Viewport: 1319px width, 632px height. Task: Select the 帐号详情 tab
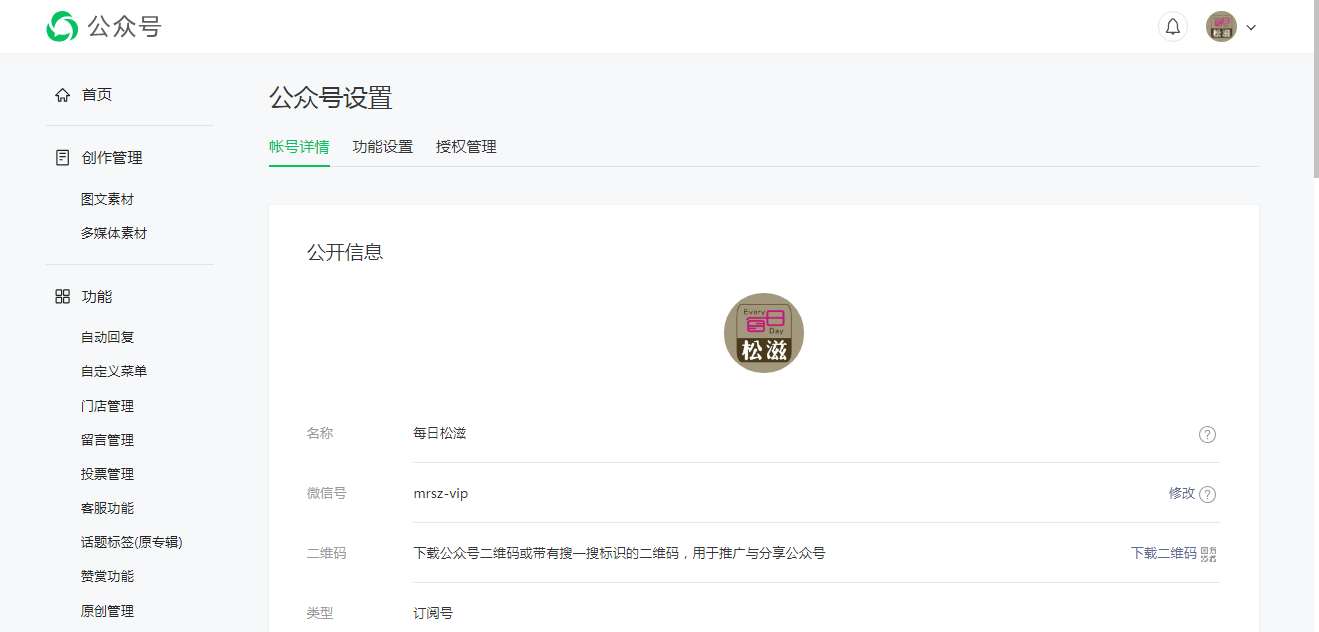click(x=299, y=146)
